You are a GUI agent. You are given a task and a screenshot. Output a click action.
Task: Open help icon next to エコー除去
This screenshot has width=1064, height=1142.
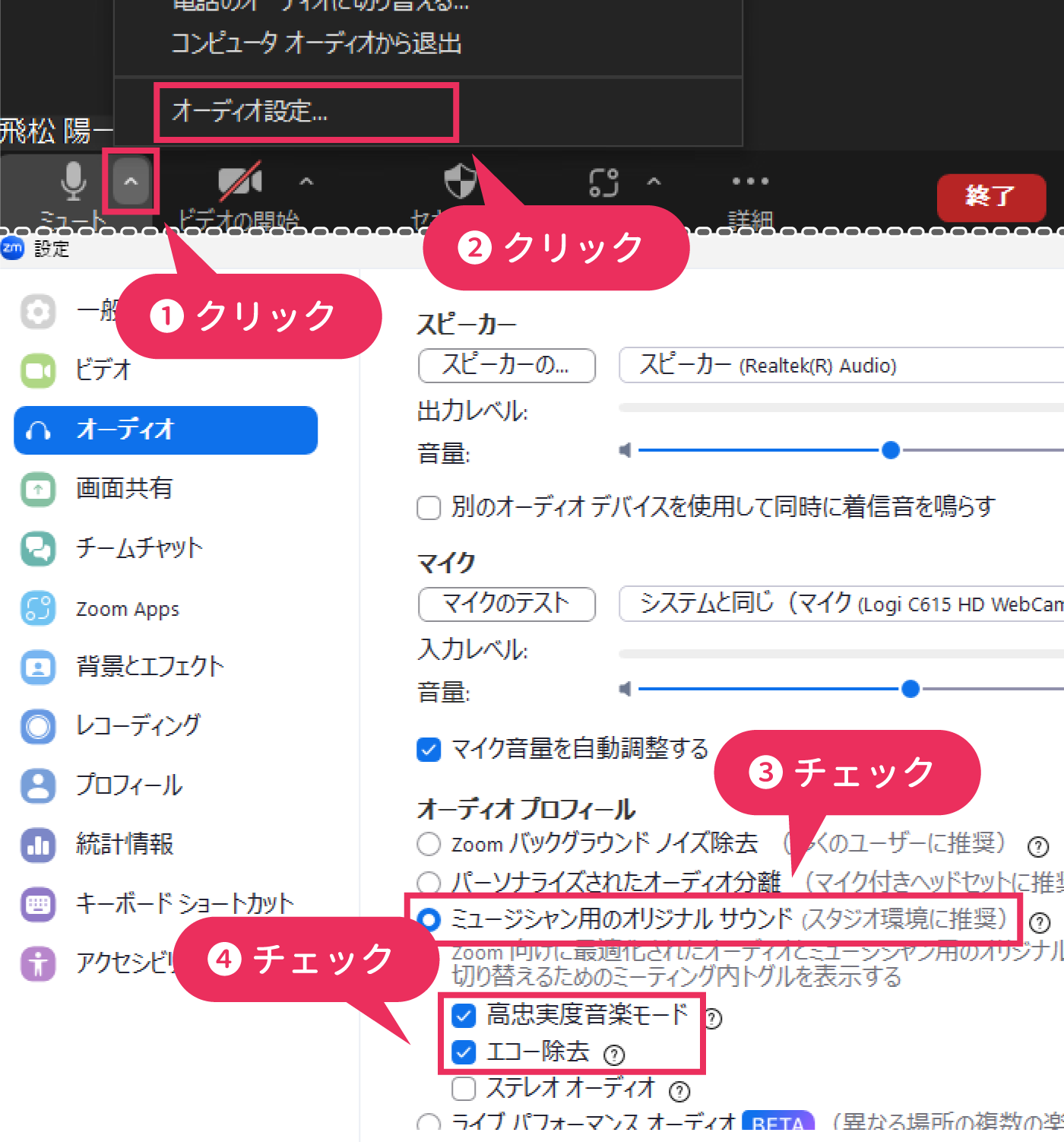pos(614,1055)
